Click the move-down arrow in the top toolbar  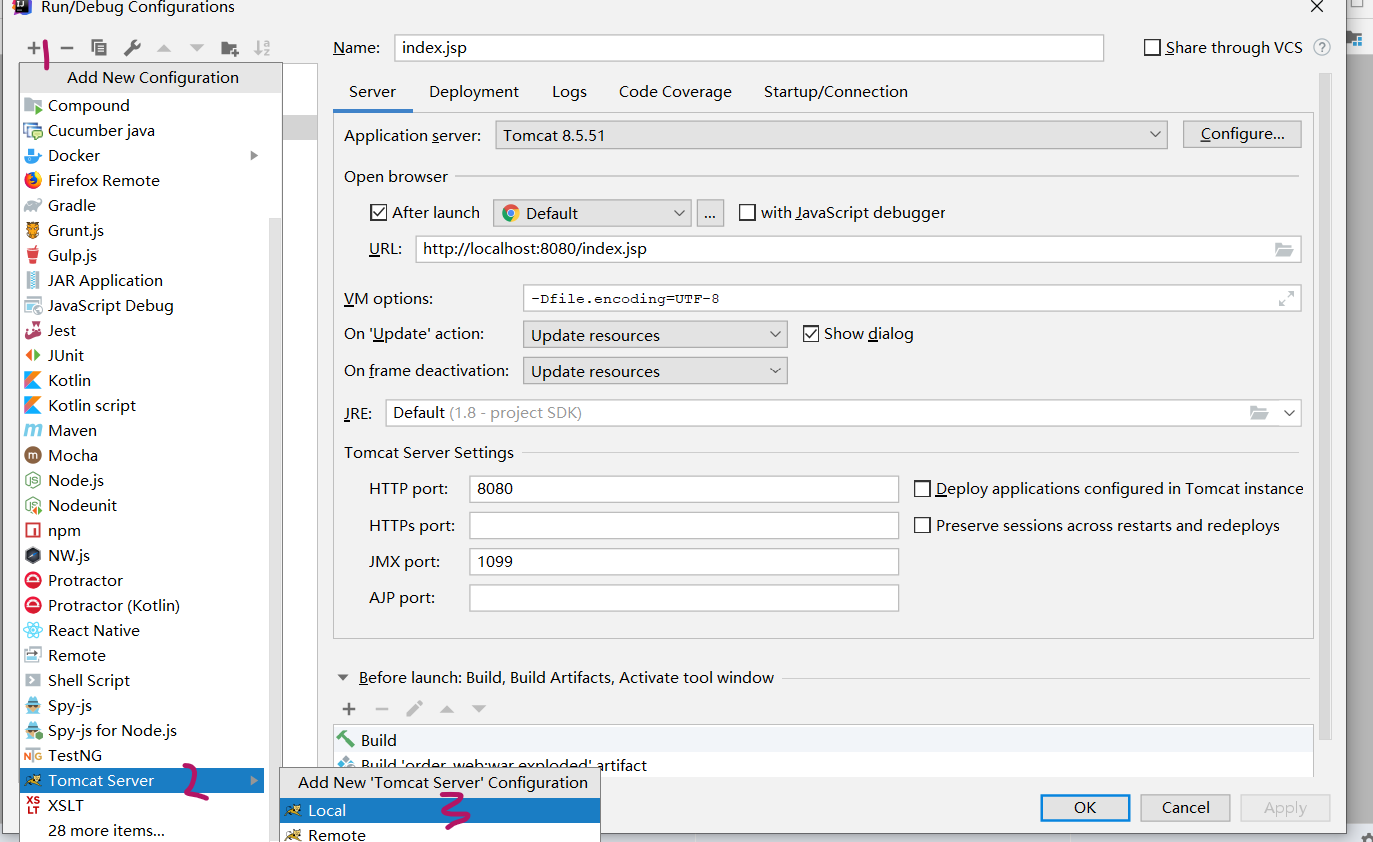(197, 47)
